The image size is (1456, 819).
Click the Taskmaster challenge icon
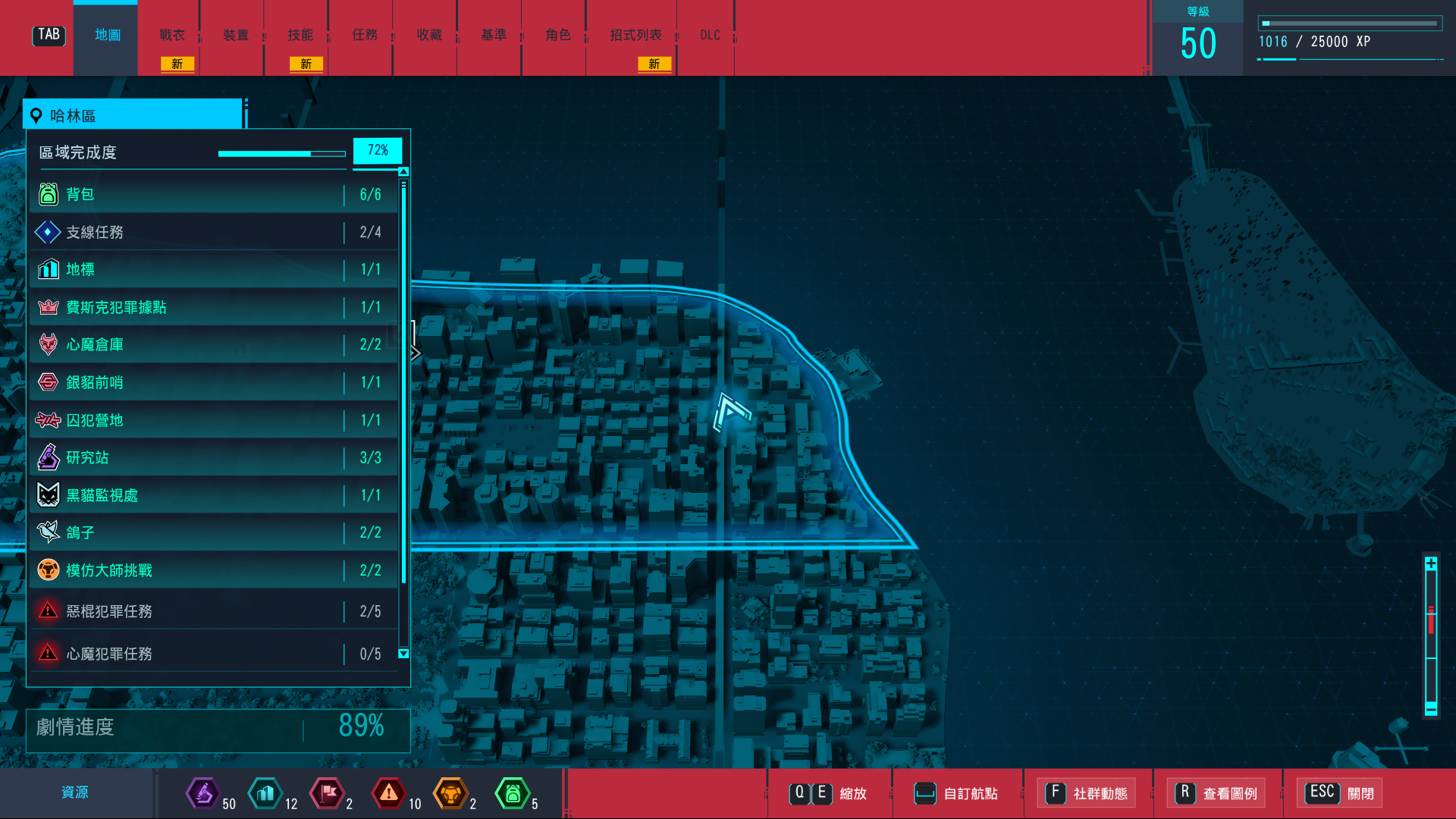pyautogui.click(x=49, y=570)
